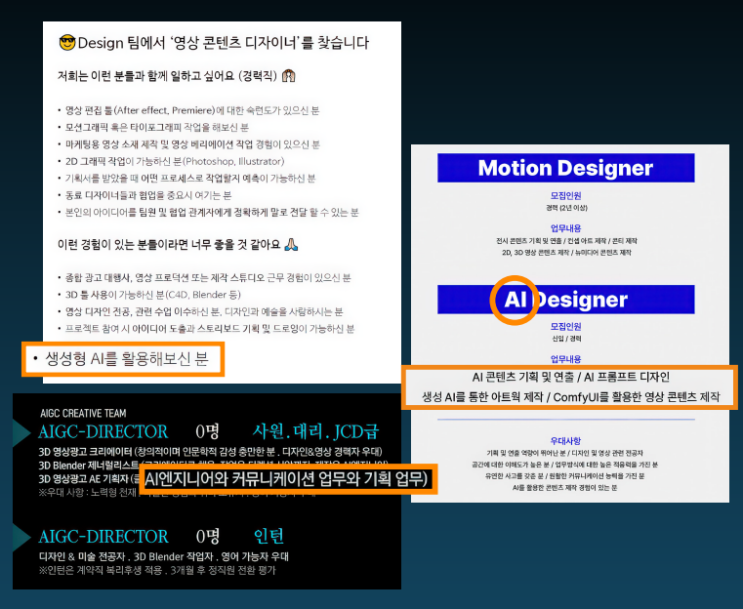This screenshot has height=609, width=743.
Task: Click the bullet mentioning 'C4D, Blender 등'
Action: pos(153,295)
